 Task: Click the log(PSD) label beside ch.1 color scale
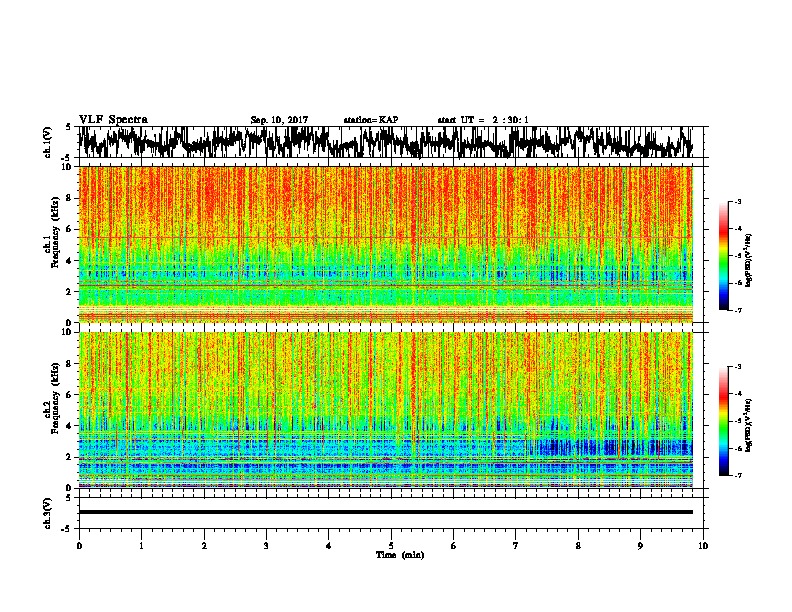(x=749, y=261)
